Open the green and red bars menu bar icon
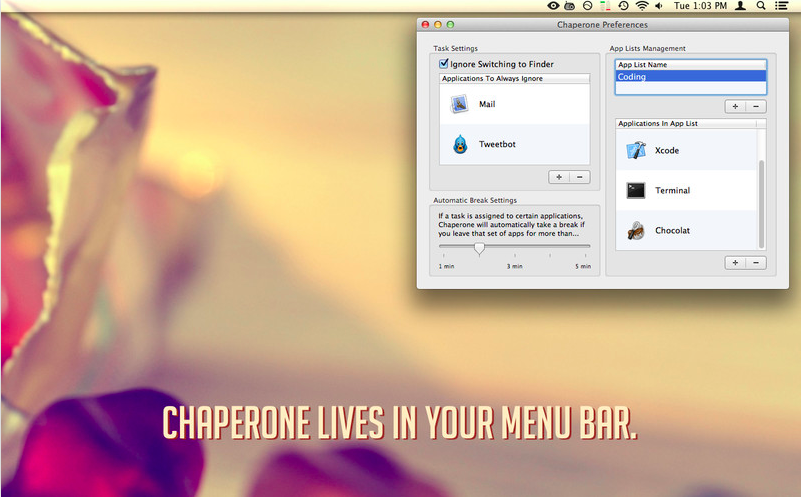The width and height of the screenshot is (801, 497). click(x=605, y=6)
